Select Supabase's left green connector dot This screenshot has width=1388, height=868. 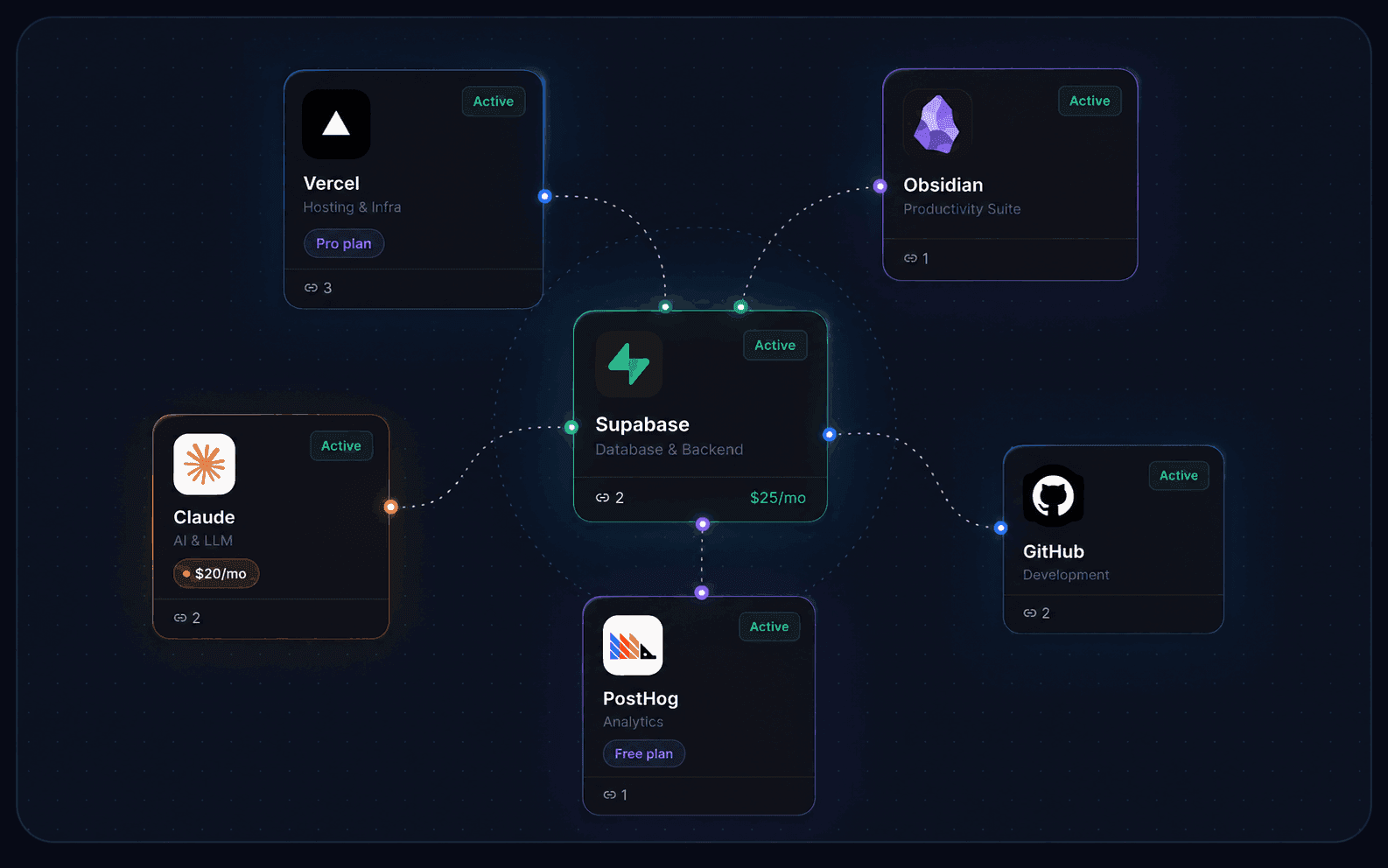pos(571,427)
